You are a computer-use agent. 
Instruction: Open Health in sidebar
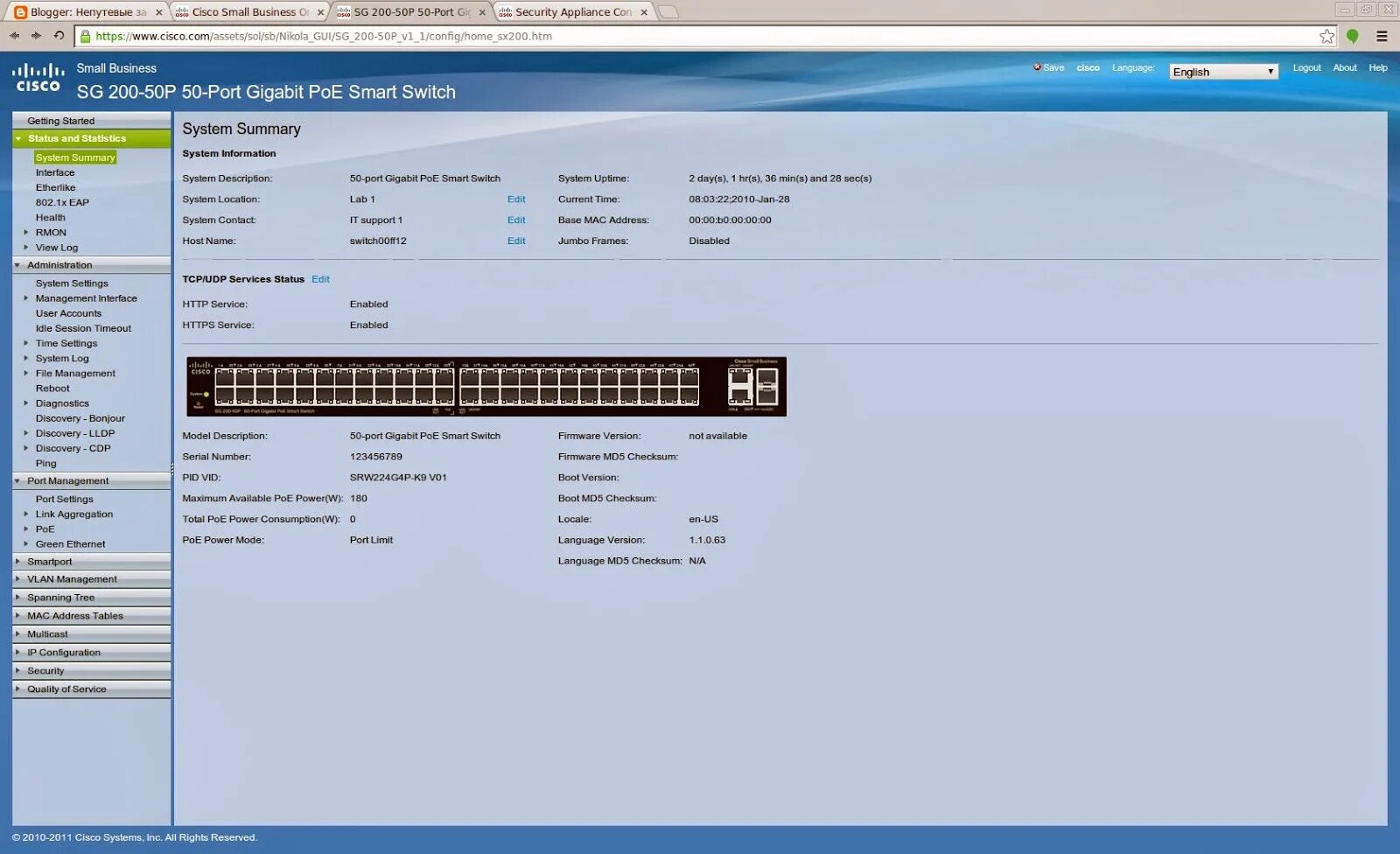pos(50,218)
